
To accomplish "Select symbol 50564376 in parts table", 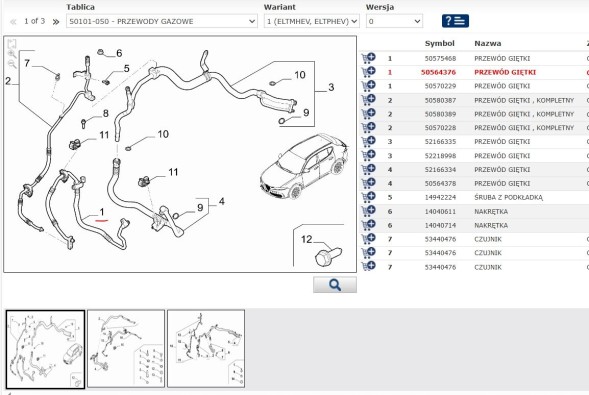I will click(438, 72).
